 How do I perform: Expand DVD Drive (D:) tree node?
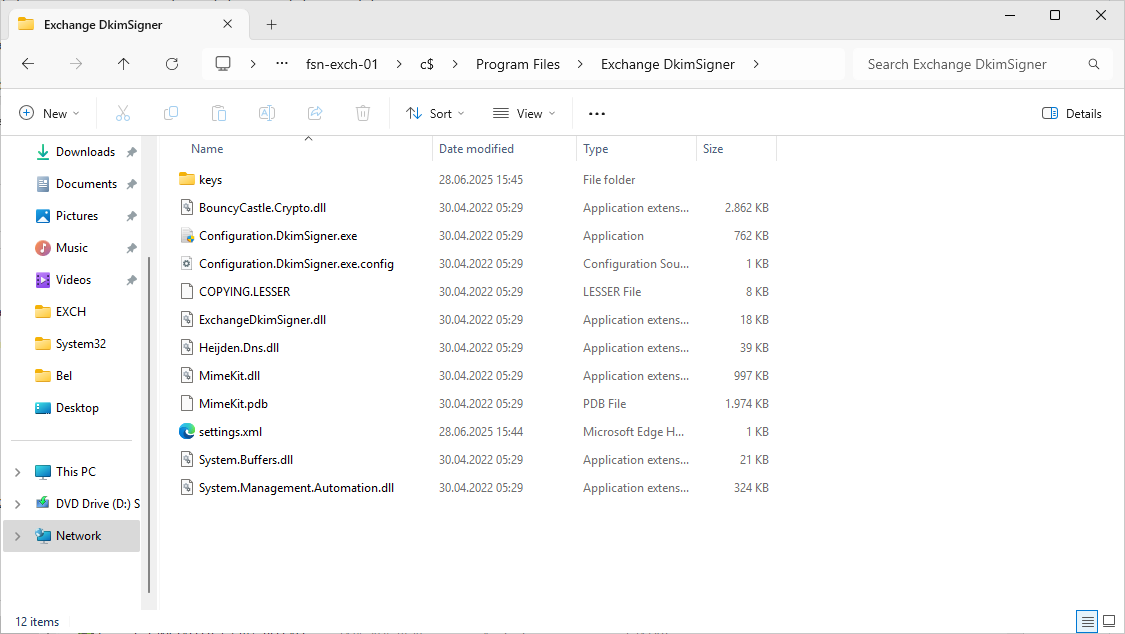point(18,504)
